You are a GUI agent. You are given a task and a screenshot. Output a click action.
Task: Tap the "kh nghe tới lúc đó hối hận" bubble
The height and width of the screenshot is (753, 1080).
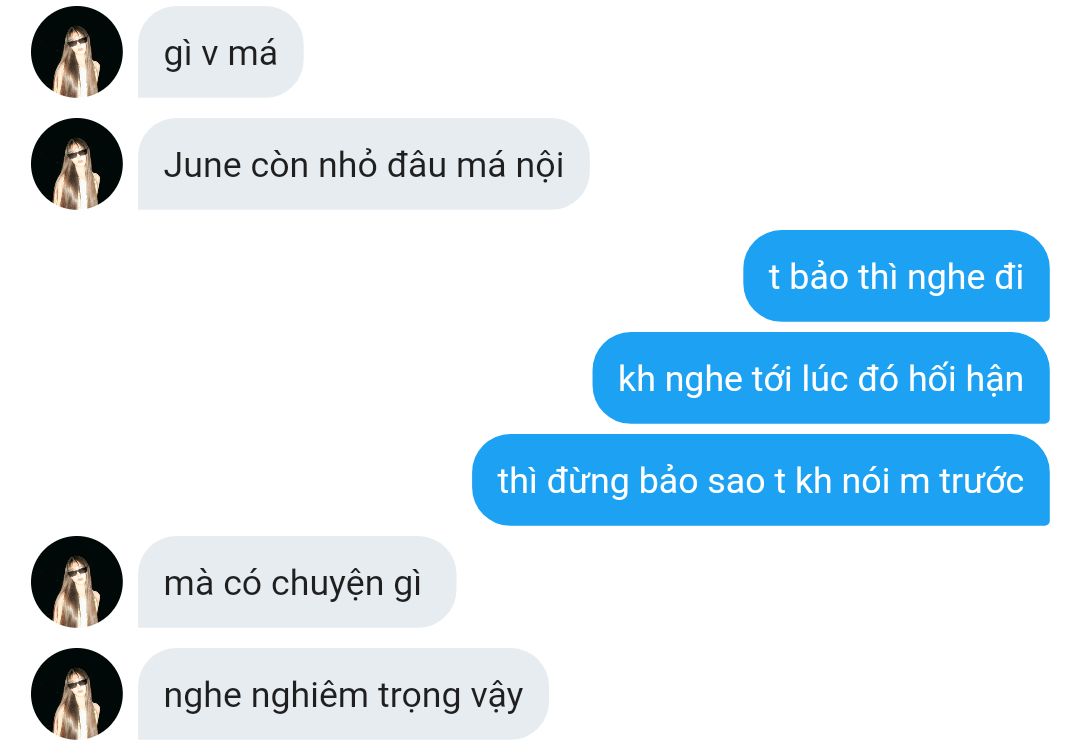tap(821, 378)
